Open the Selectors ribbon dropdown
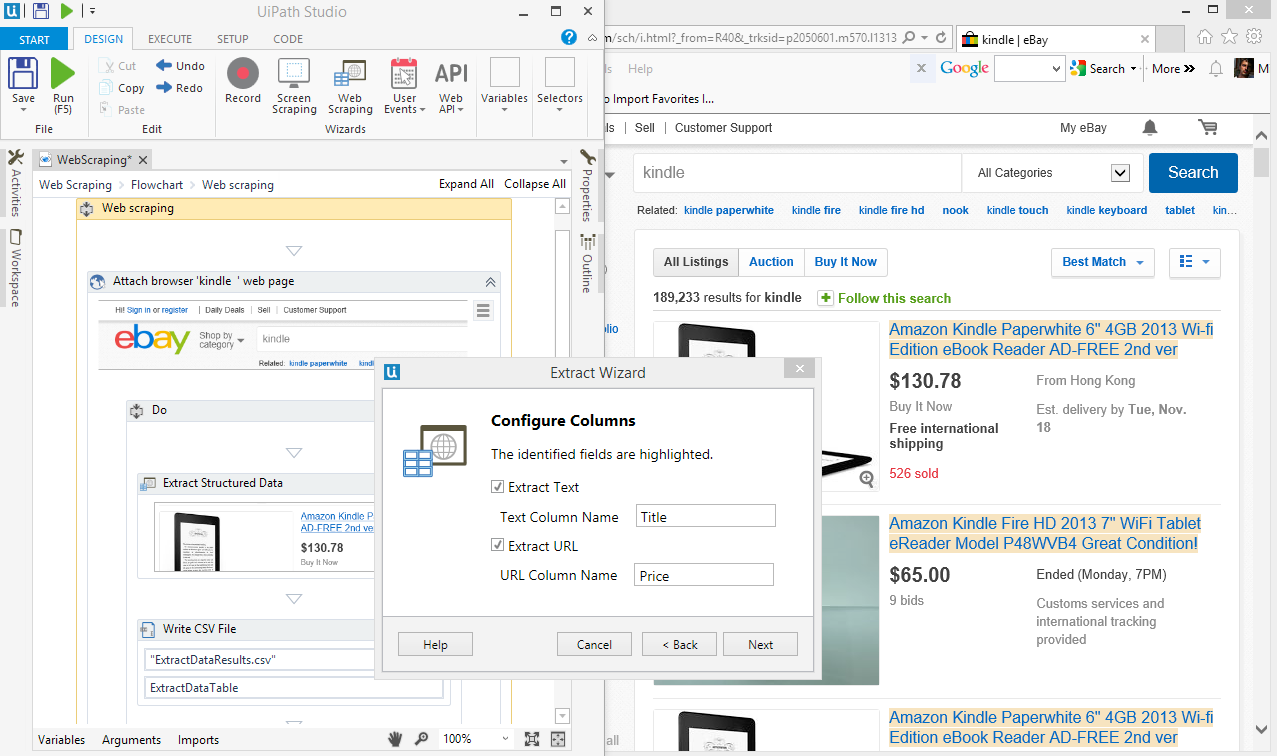Image resolution: width=1277 pixels, height=756 pixels. [559, 86]
